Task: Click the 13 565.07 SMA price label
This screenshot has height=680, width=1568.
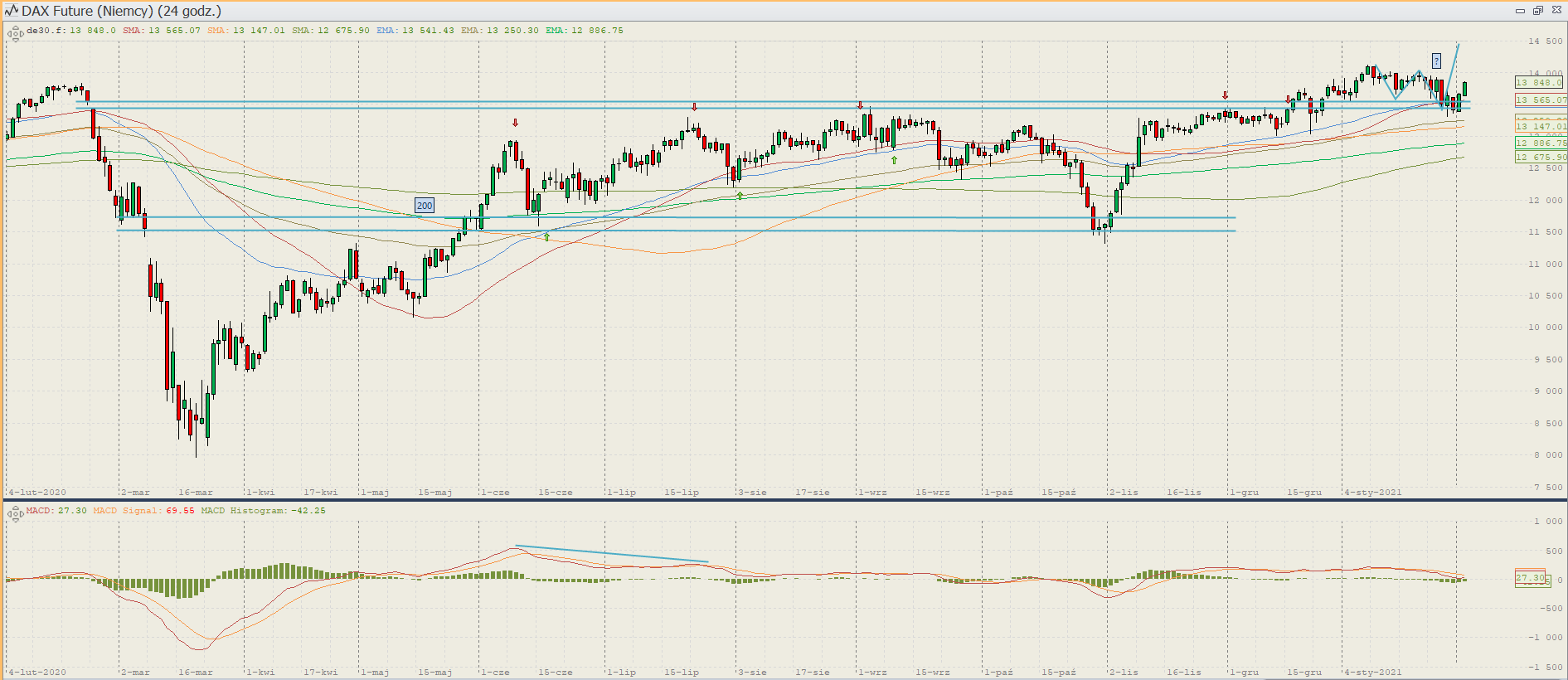Action: [x=1540, y=100]
